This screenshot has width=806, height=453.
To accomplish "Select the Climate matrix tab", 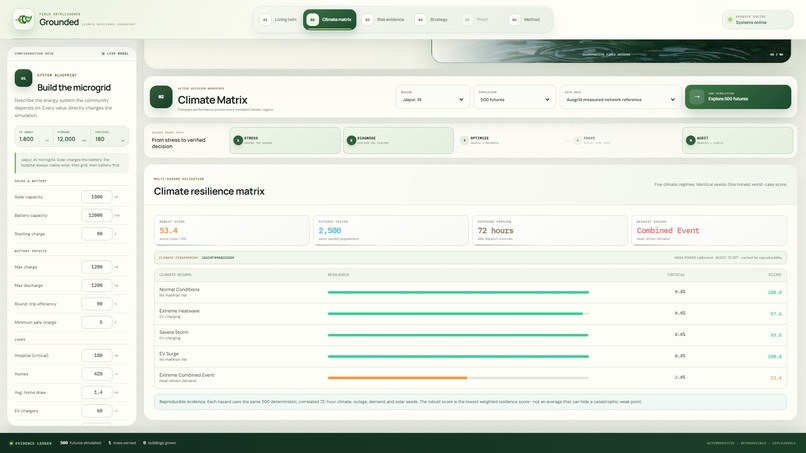I will [x=329, y=20].
